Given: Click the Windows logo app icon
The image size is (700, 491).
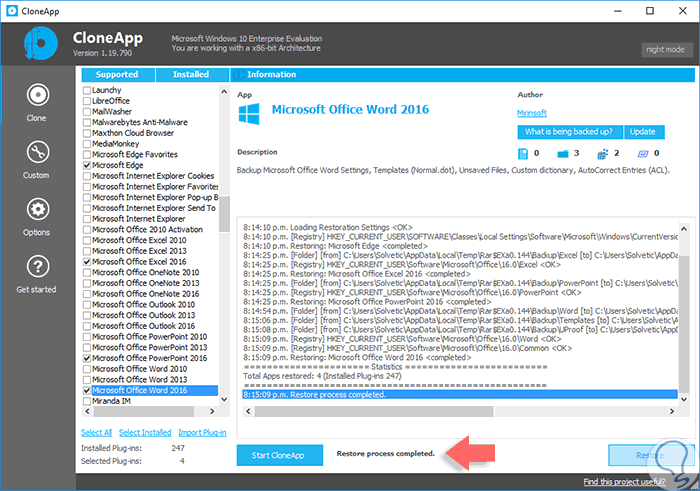Looking at the screenshot, I should [249, 114].
